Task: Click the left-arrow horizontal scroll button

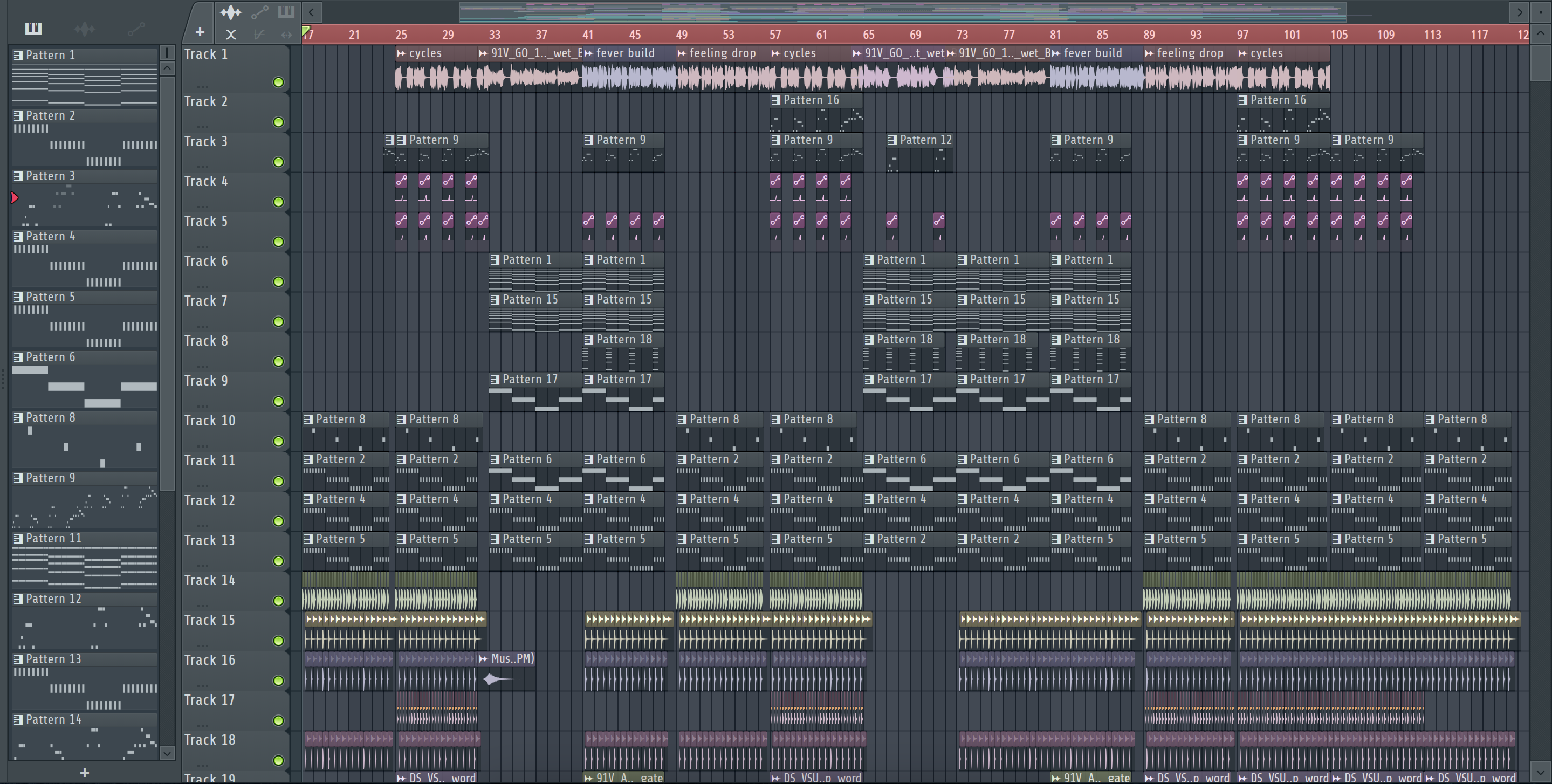Action: coord(312,11)
